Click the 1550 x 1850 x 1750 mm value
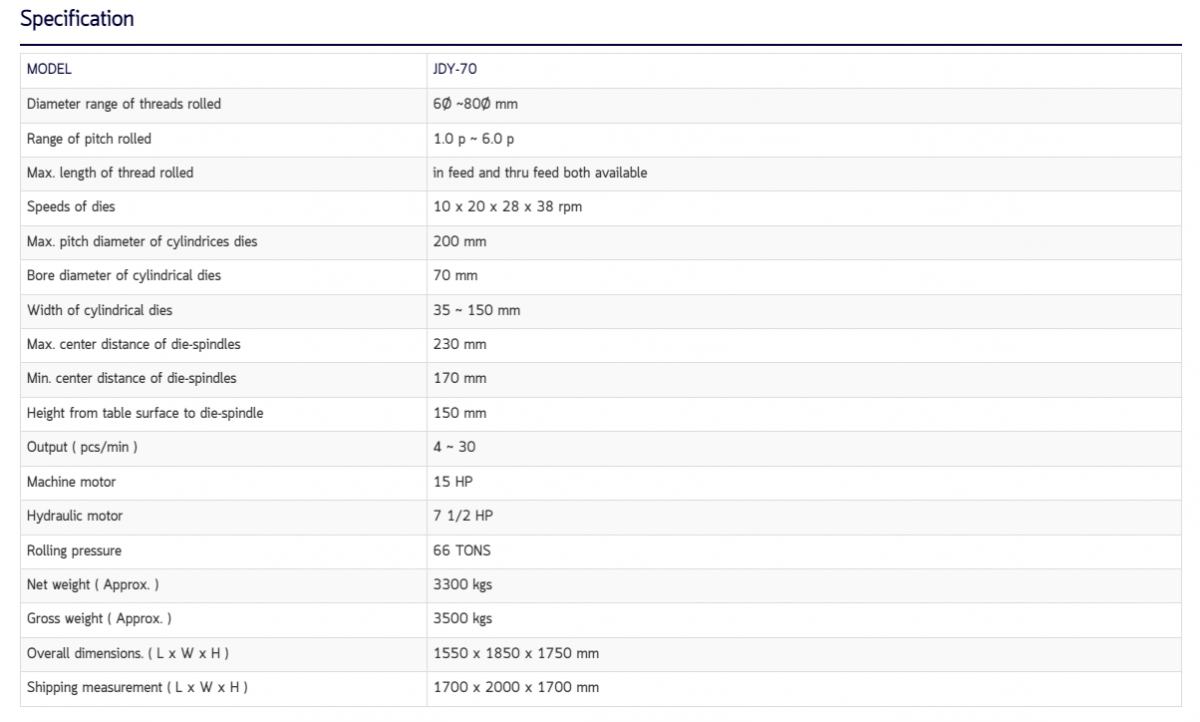 click(x=516, y=653)
